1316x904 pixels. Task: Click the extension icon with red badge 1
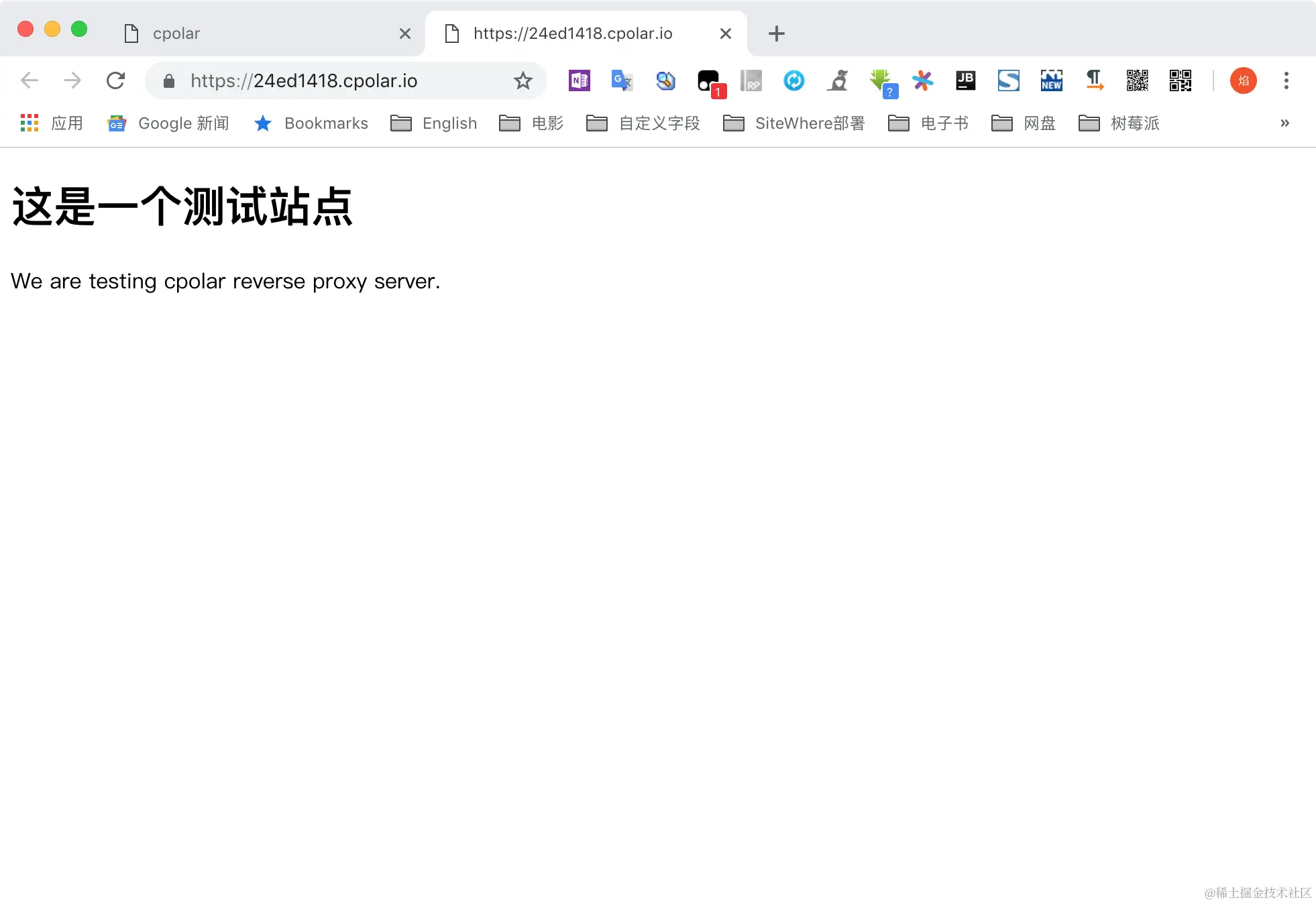click(x=709, y=81)
